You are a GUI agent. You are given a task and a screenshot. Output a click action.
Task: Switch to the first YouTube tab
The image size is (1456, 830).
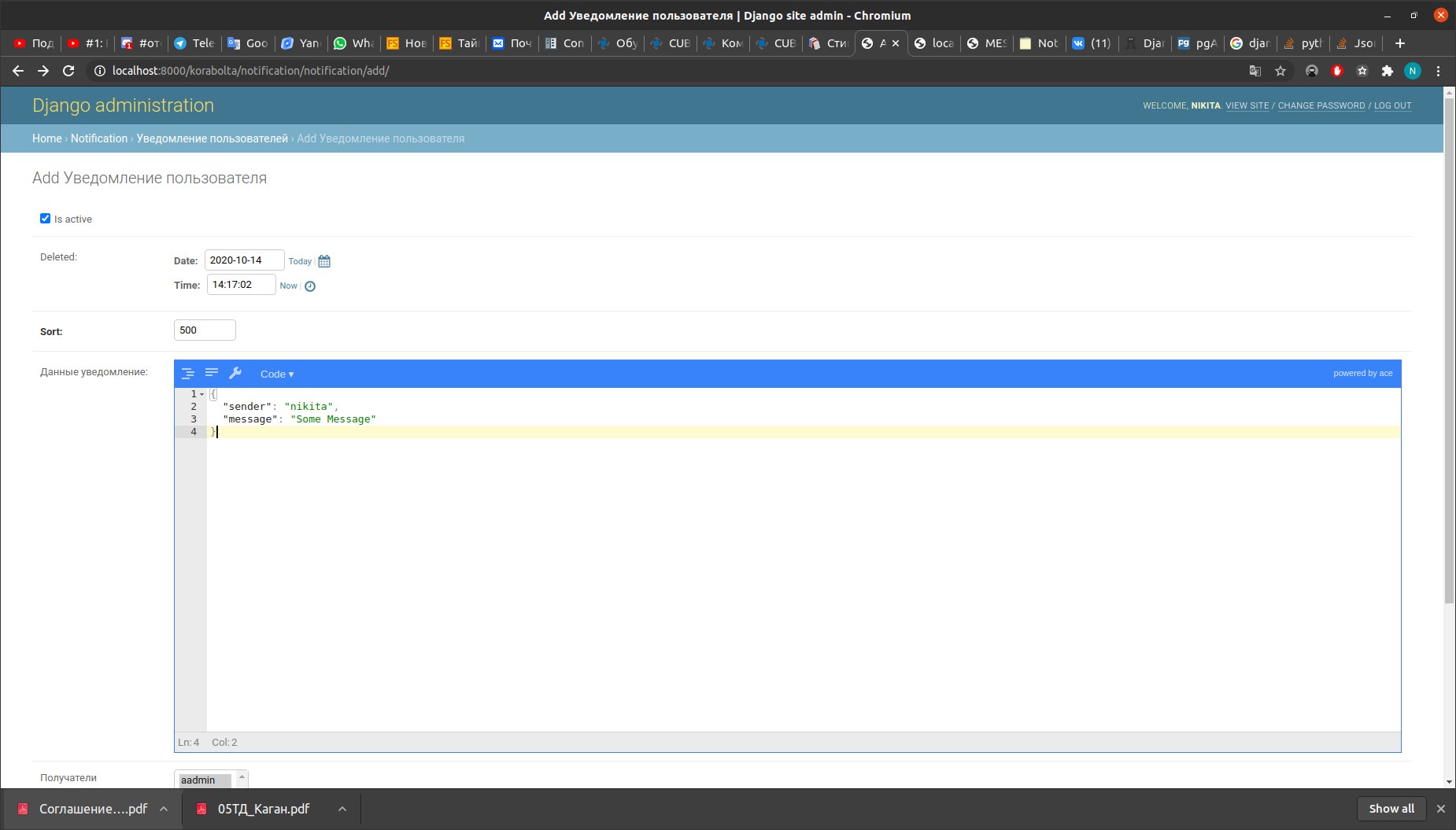pos(34,43)
